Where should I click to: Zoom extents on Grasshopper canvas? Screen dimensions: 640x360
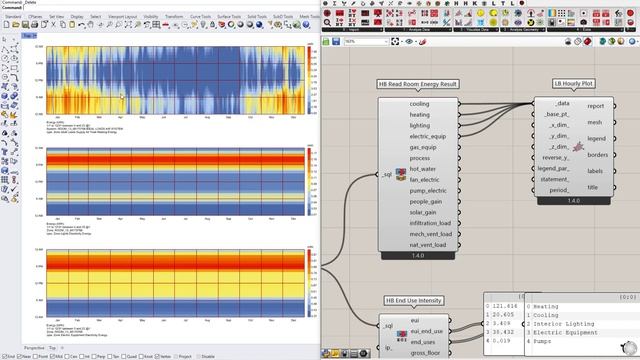[395, 42]
